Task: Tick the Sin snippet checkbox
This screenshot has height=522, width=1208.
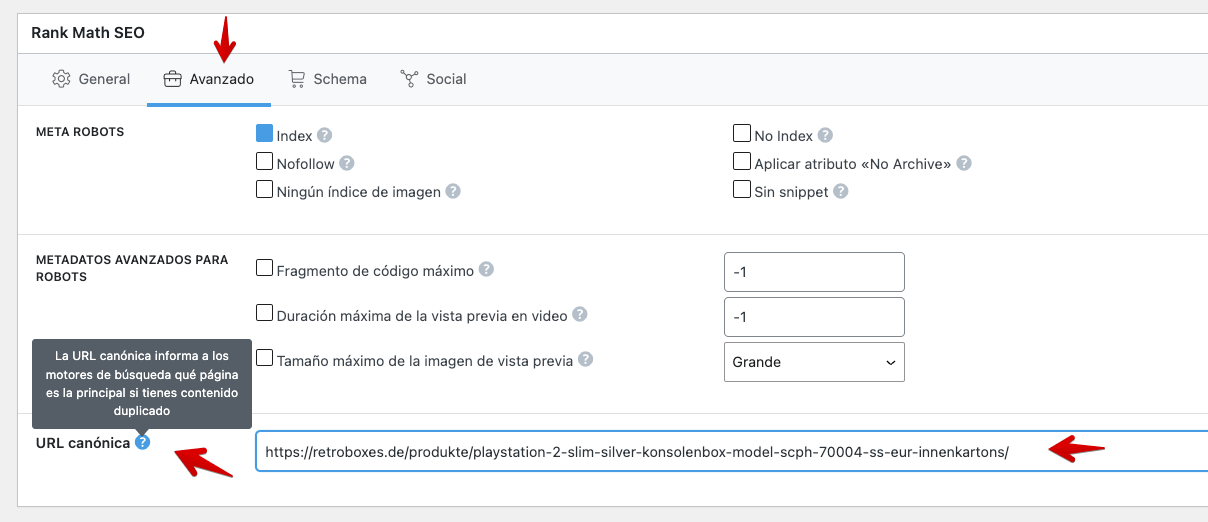Action: [742, 189]
